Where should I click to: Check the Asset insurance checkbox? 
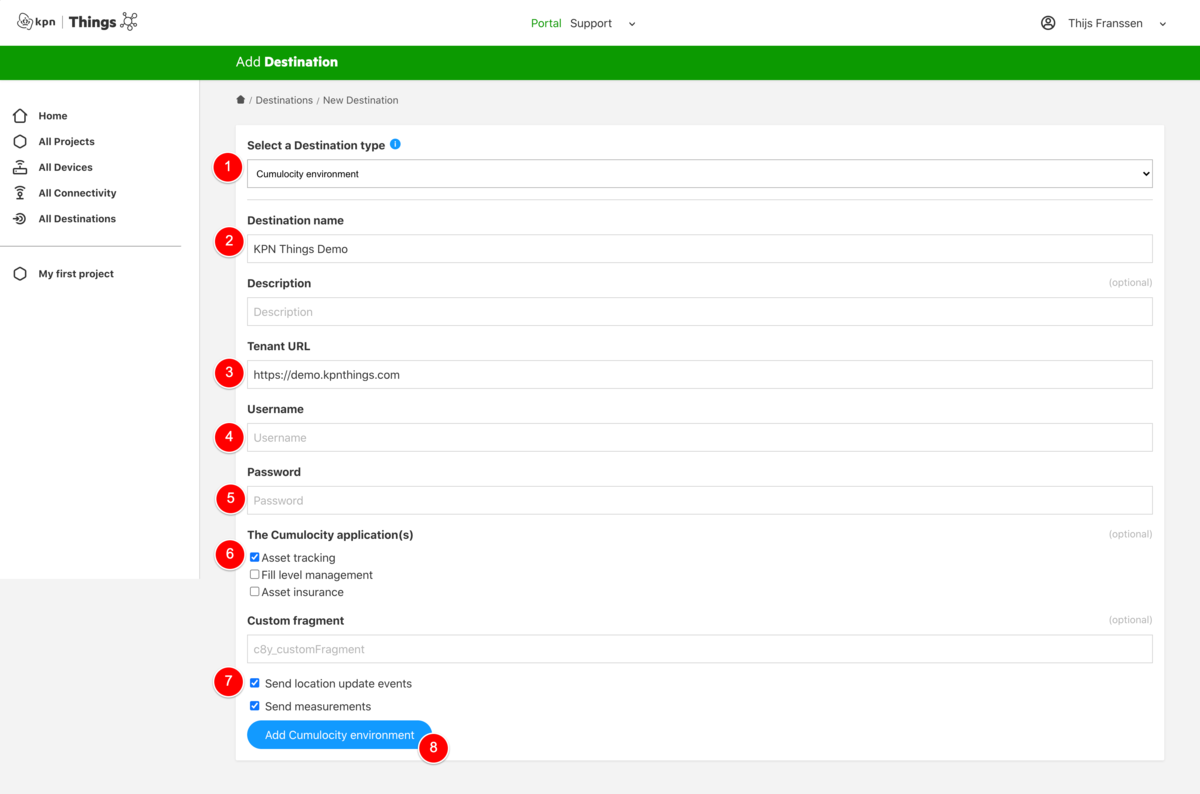click(255, 591)
